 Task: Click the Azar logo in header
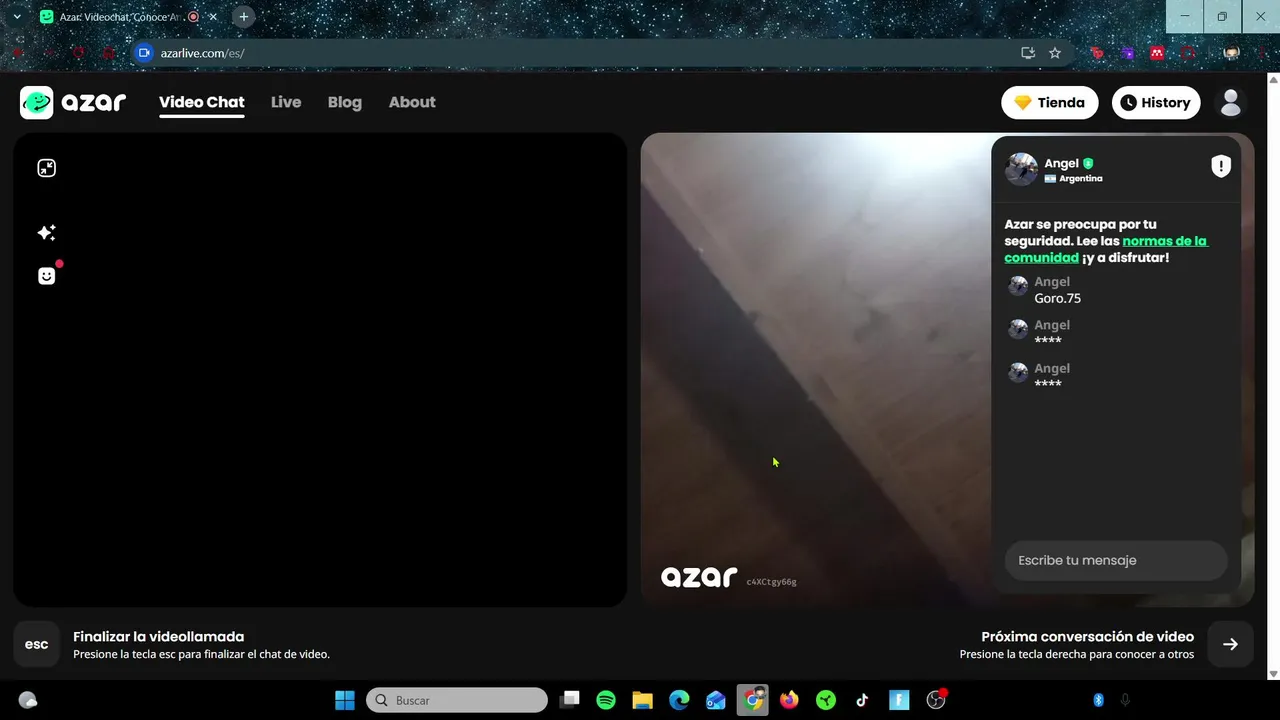pos(73,102)
